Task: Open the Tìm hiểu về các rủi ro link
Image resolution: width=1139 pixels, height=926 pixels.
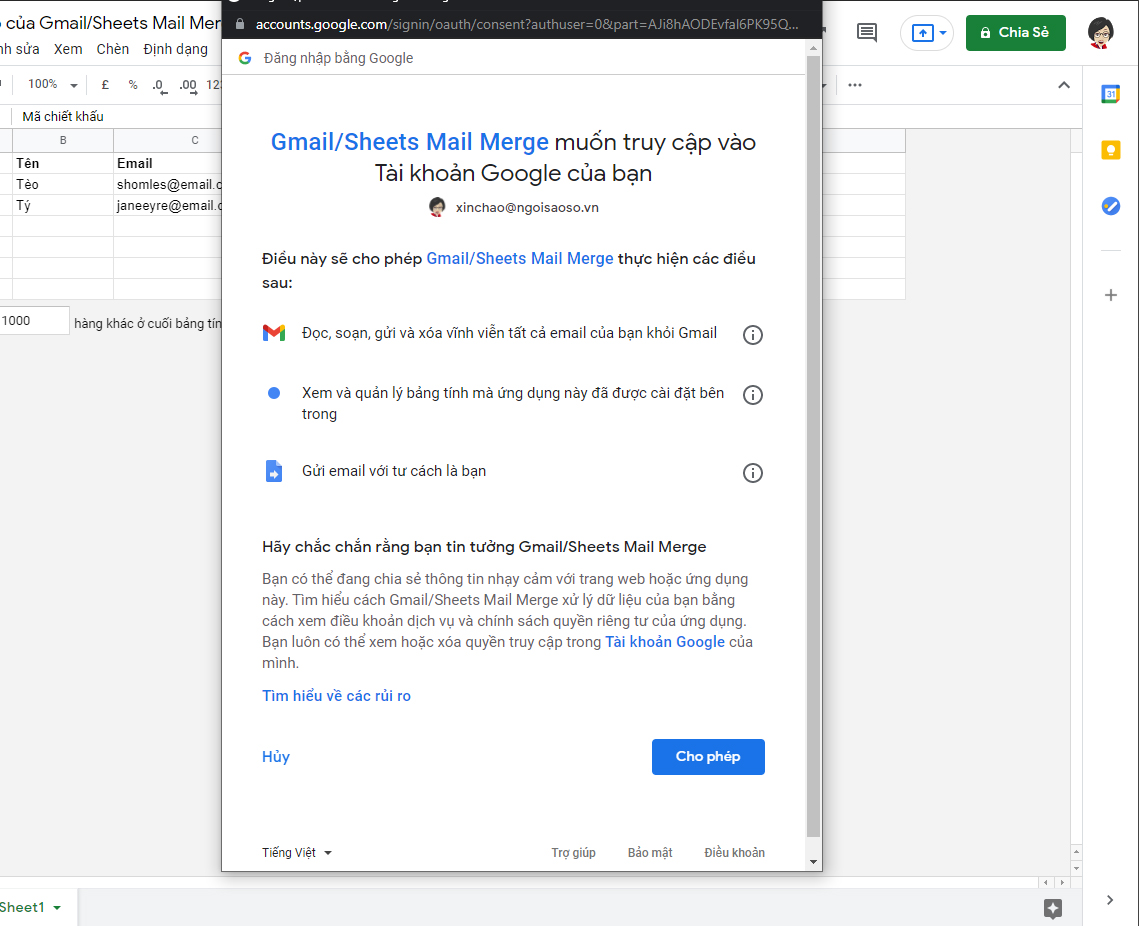Action: pyautogui.click(x=336, y=695)
